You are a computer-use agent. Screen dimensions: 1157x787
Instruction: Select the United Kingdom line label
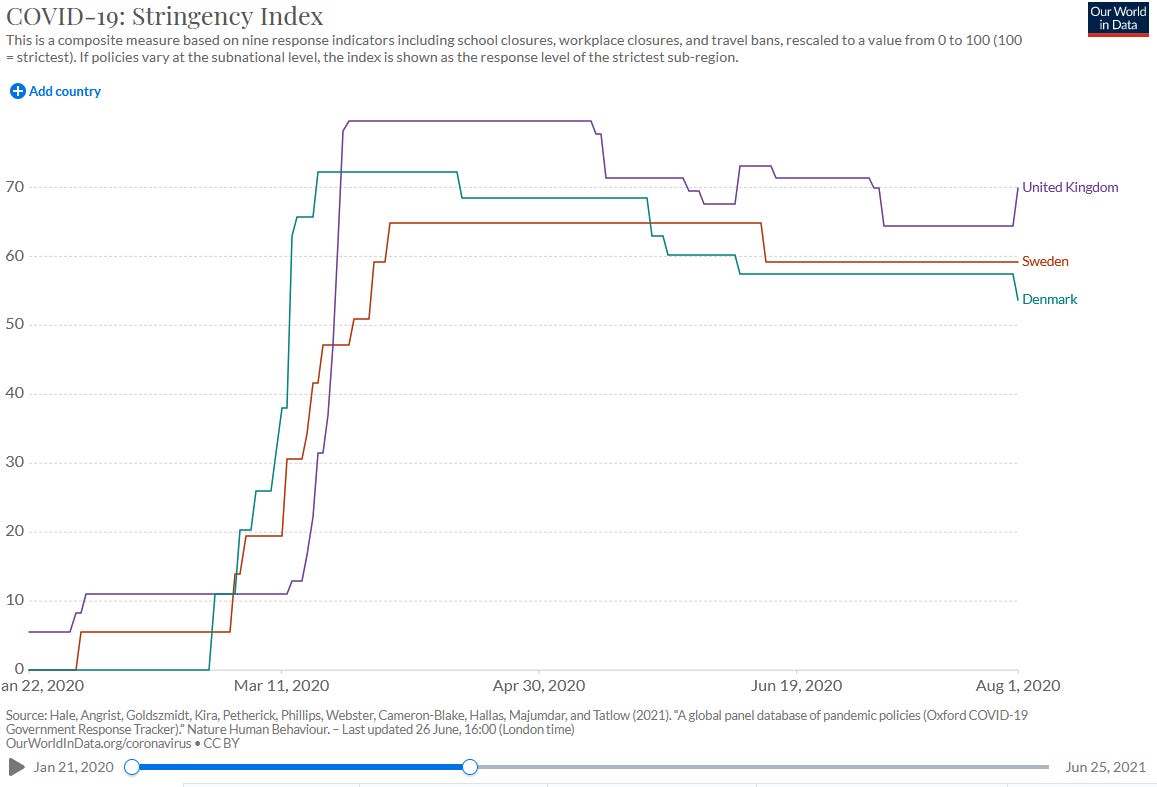click(x=1070, y=187)
